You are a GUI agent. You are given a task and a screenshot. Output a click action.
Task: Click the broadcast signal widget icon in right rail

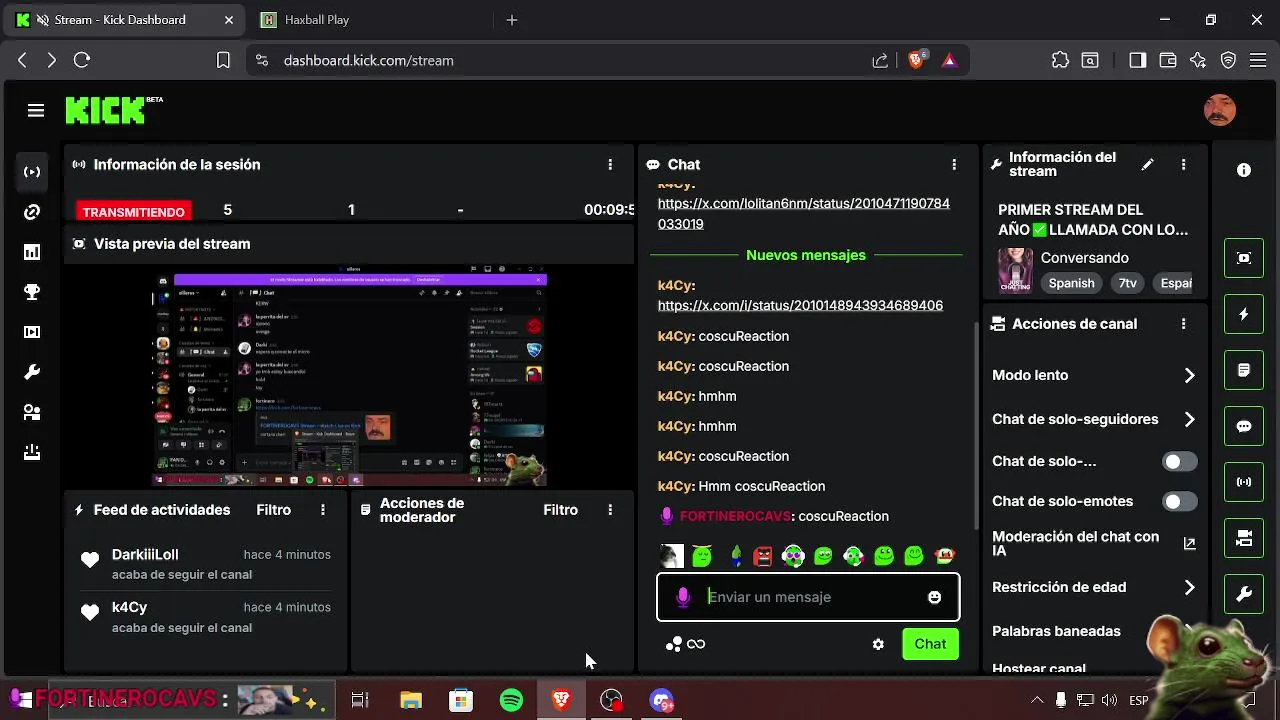pyautogui.click(x=1244, y=482)
